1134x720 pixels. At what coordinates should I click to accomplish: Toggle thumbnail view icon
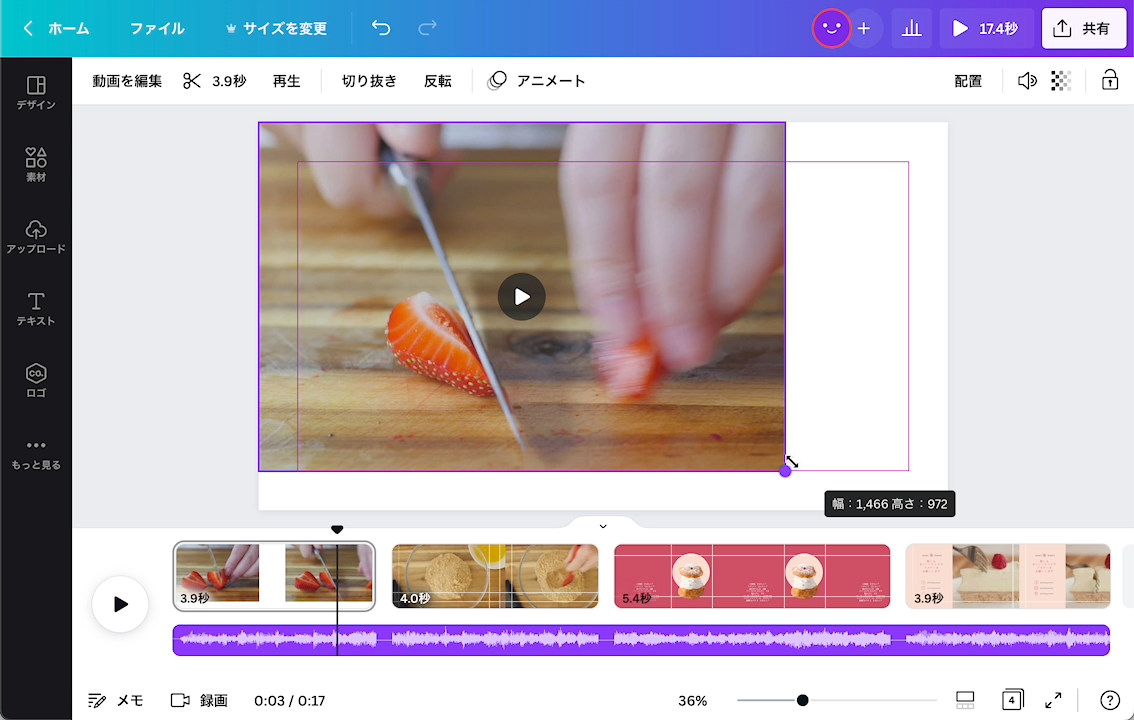pyautogui.click(x=965, y=700)
